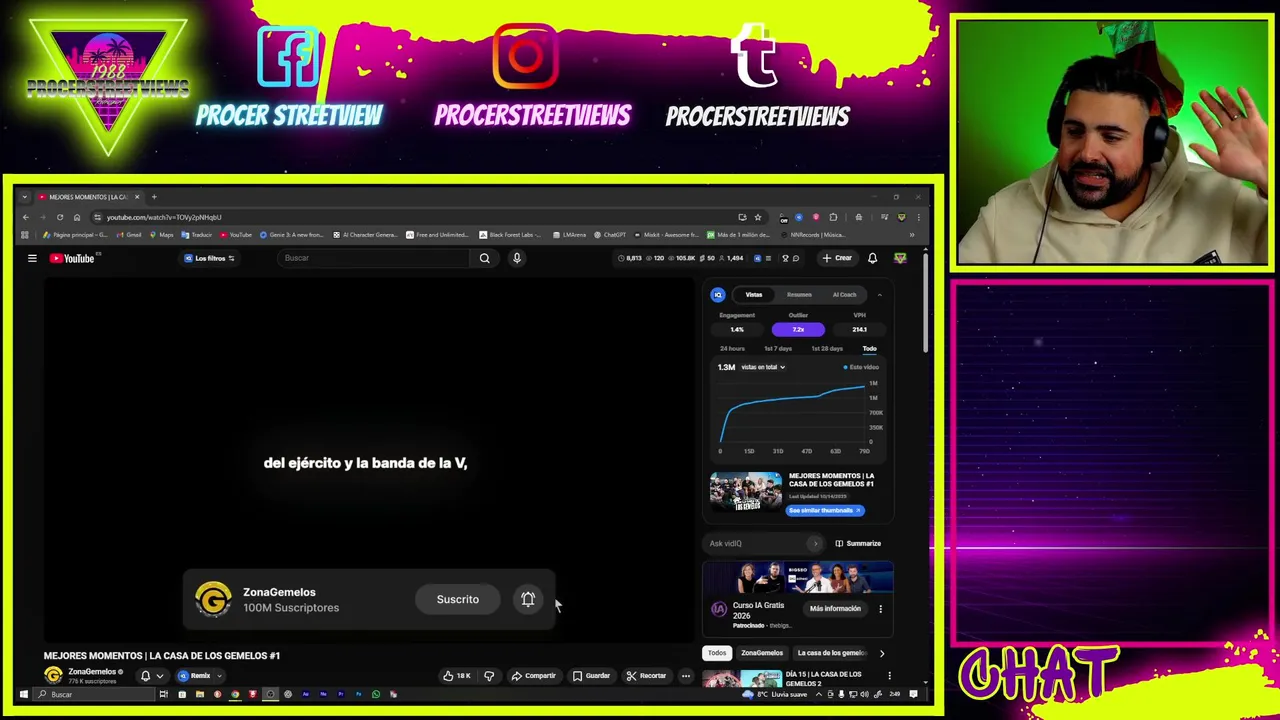Open the YouTube notifications bell
Screen dimensions: 1280x720
(x=872, y=258)
